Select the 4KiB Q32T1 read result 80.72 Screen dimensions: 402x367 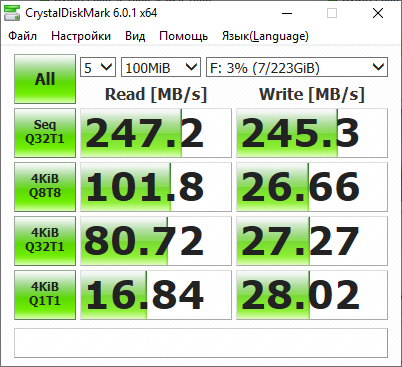coord(156,241)
